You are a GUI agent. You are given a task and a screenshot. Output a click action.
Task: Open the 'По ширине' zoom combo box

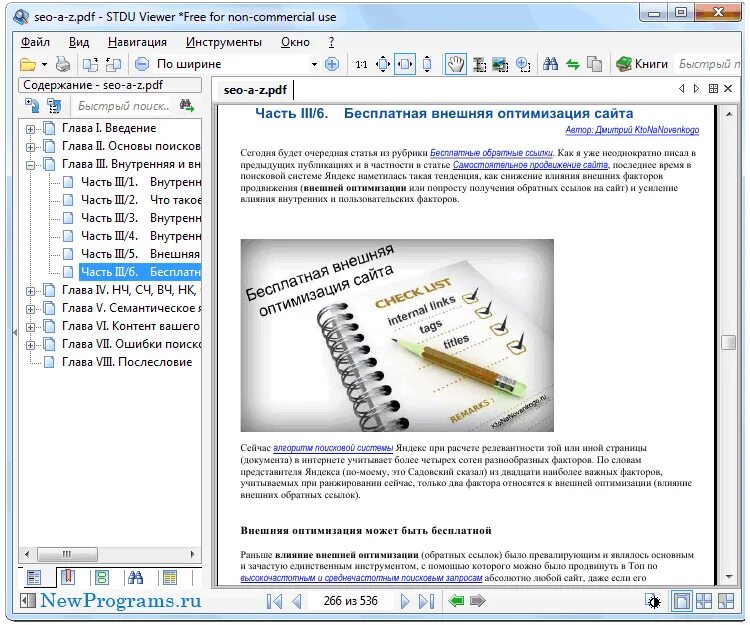click(237, 64)
